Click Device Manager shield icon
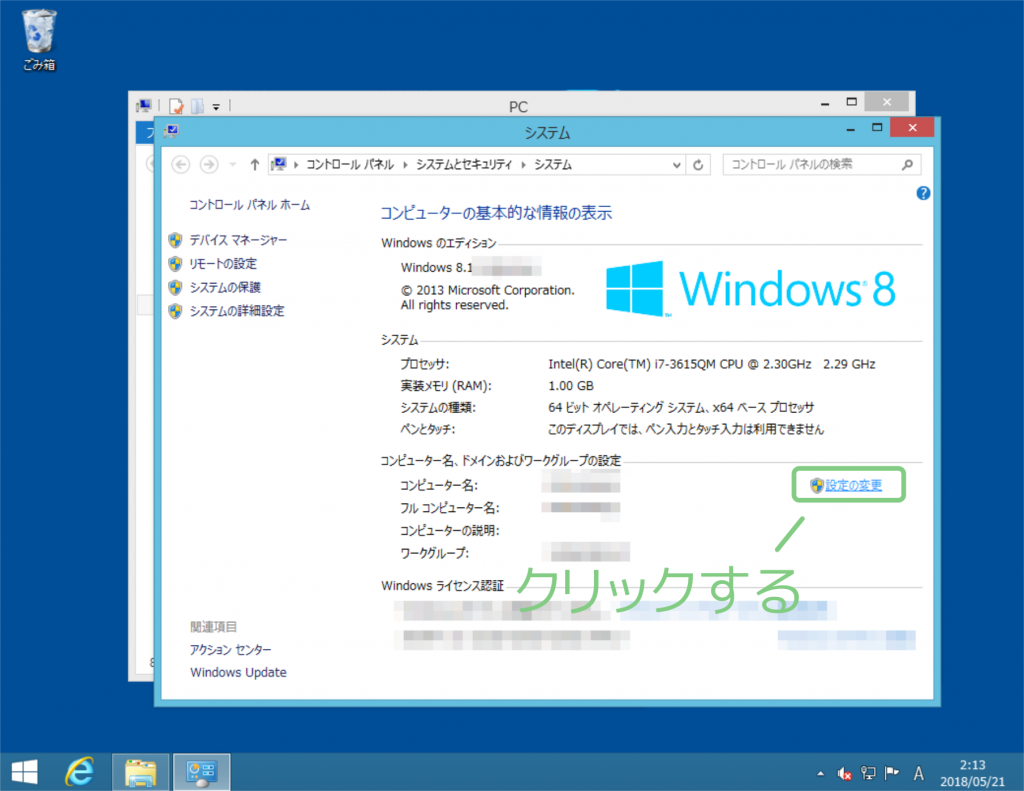 pyautogui.click(x=175, y=240)
